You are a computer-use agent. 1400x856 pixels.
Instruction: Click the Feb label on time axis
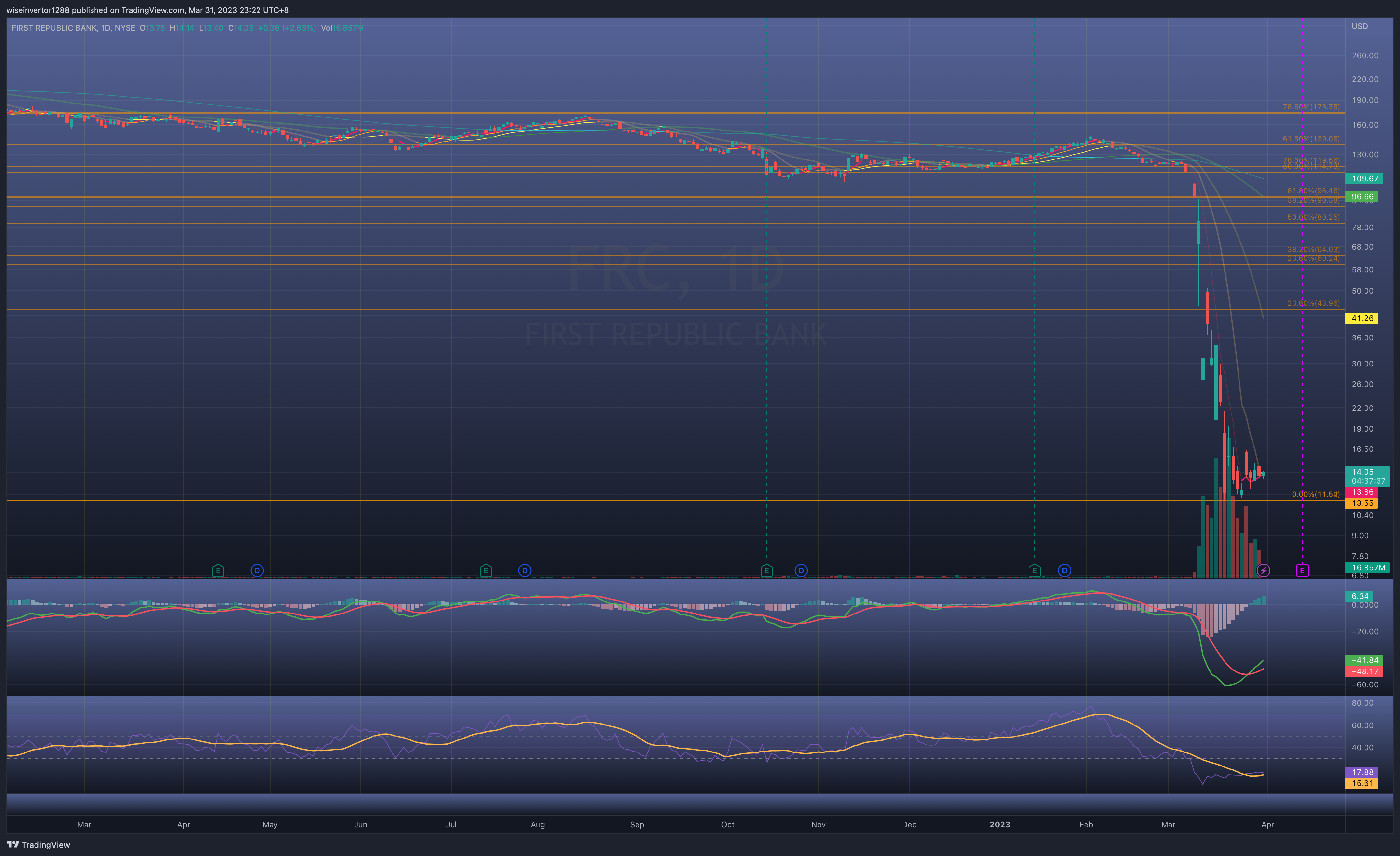(1086, 824)
